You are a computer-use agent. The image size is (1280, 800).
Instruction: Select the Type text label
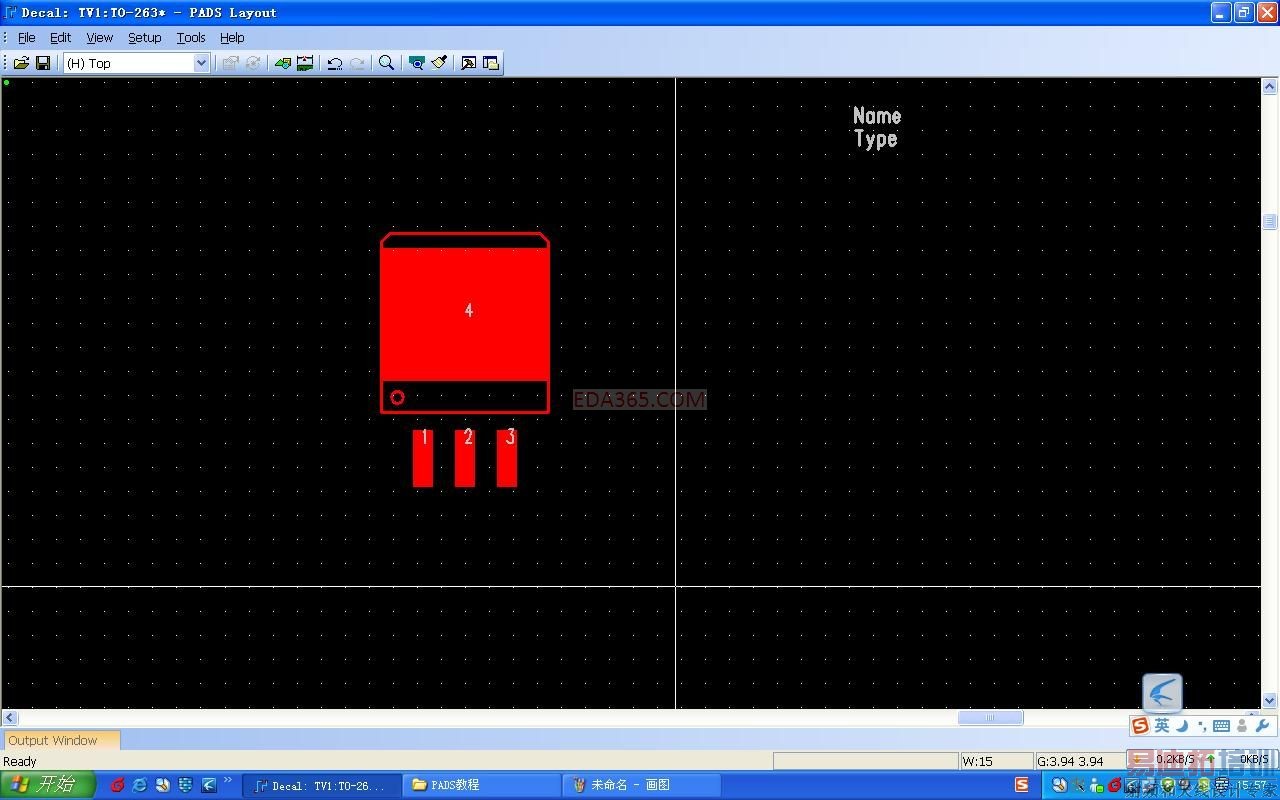click(x=876, y=139)
